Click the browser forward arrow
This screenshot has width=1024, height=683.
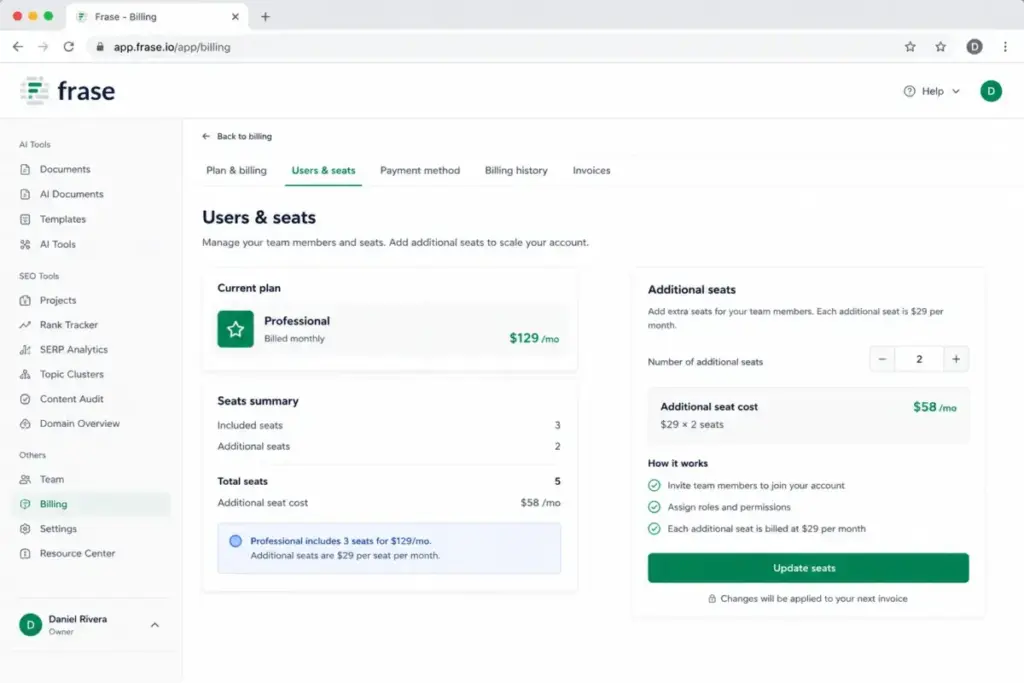coord(43,46)
